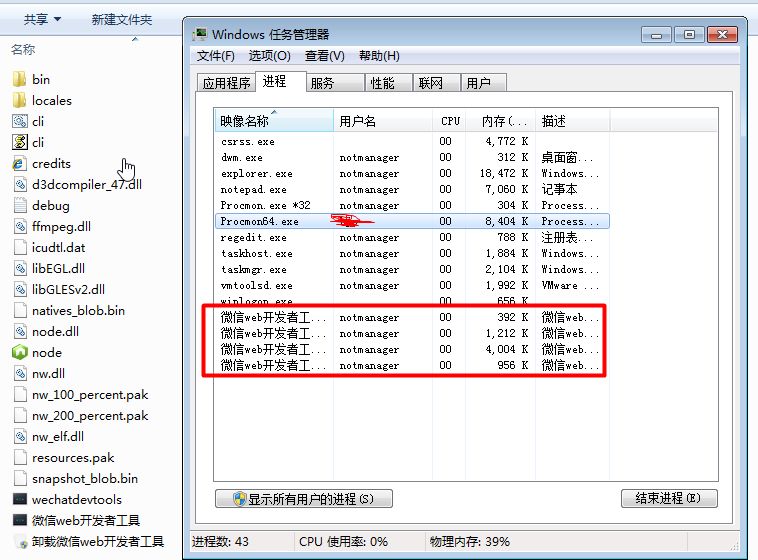This screenshot has height=560, width=758.
Task: Click the nw_100_percent.pak file icon
Action: 19,395
